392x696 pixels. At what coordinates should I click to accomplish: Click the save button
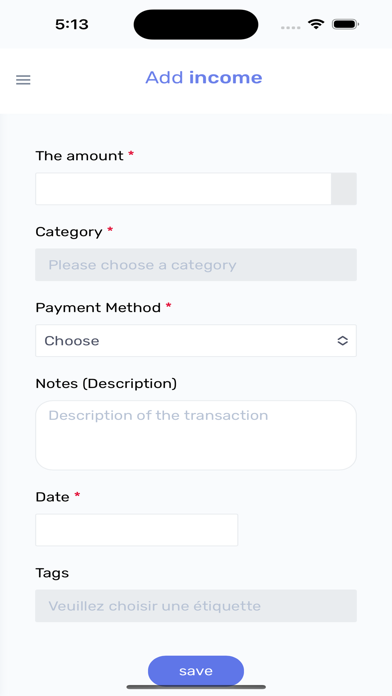(196, 671)
